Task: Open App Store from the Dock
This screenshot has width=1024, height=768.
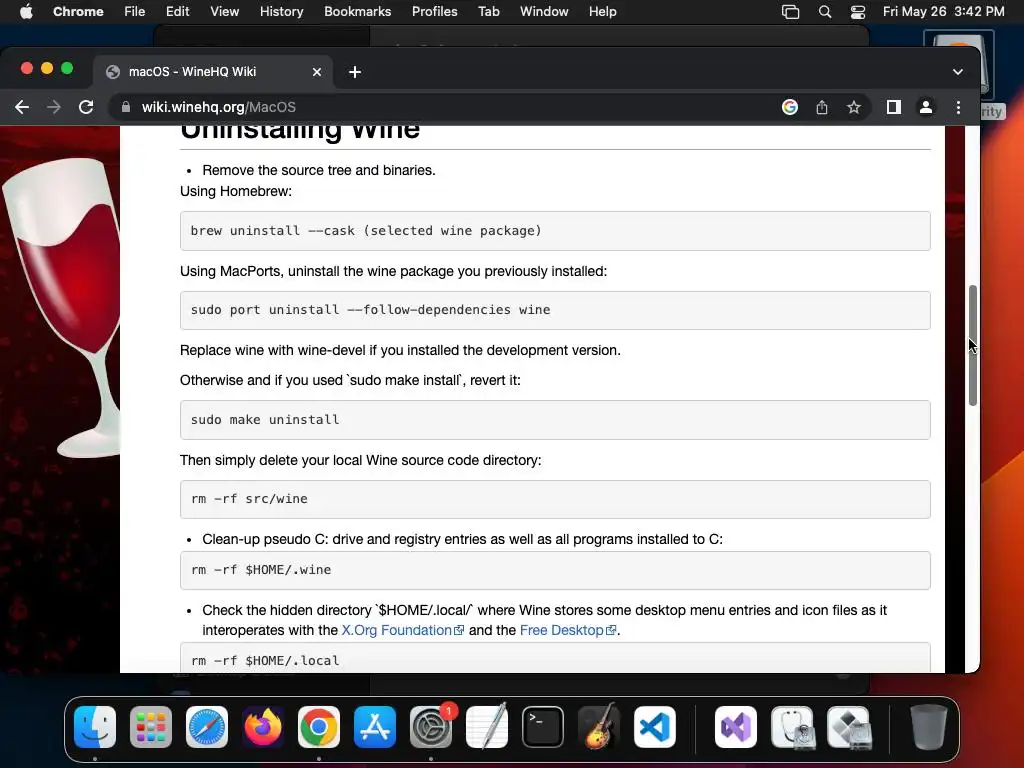Action: click(x=375, y=727)
